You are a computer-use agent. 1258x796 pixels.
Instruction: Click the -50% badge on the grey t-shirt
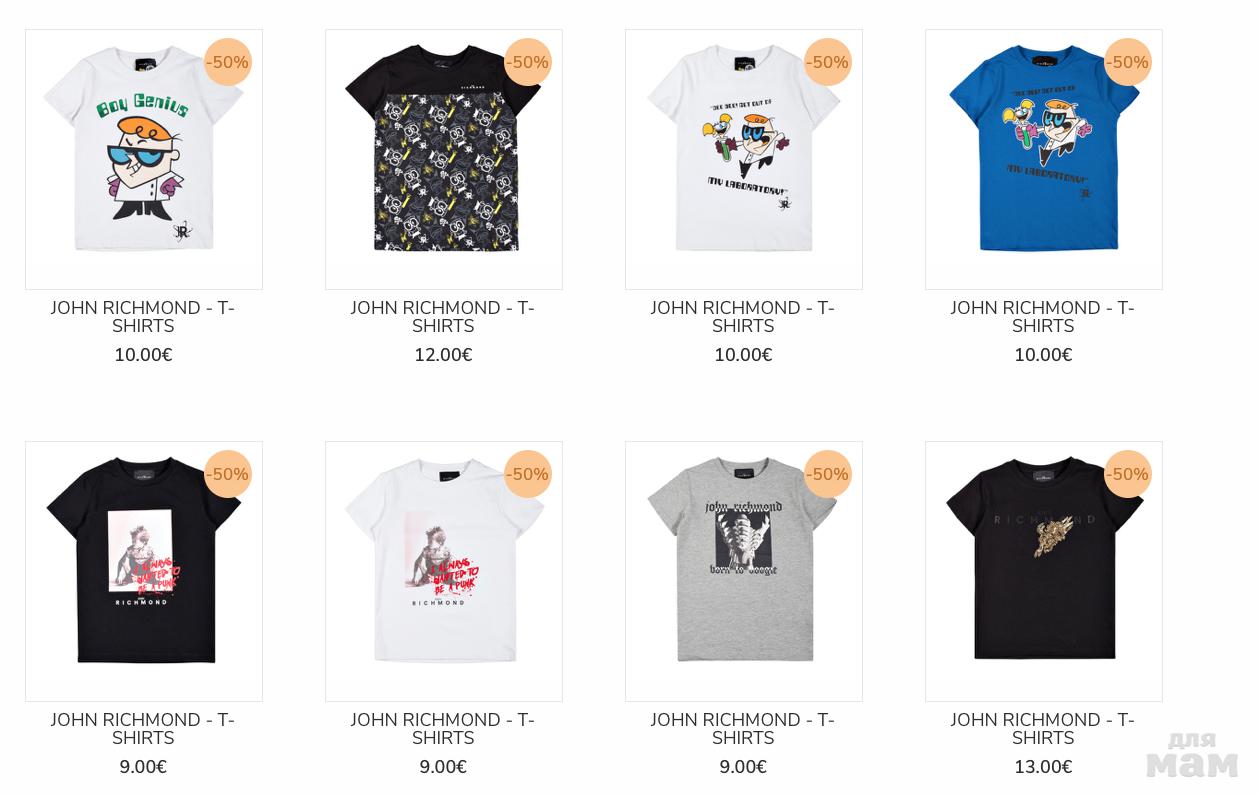[828, 474]
